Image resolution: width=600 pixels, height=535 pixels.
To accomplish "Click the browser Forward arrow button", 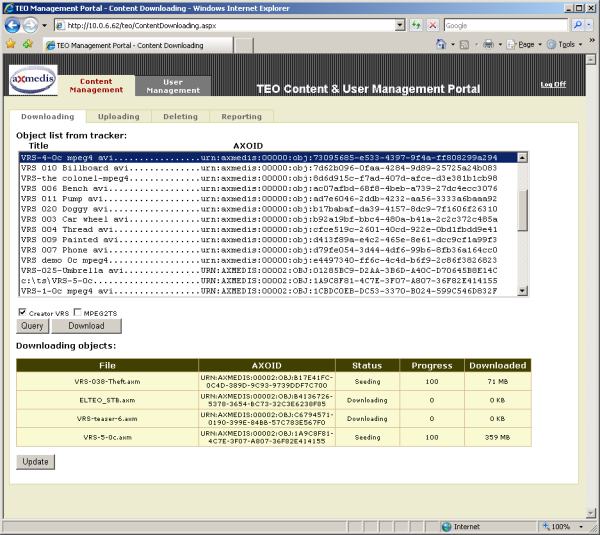I will click(x=30, y=26).
